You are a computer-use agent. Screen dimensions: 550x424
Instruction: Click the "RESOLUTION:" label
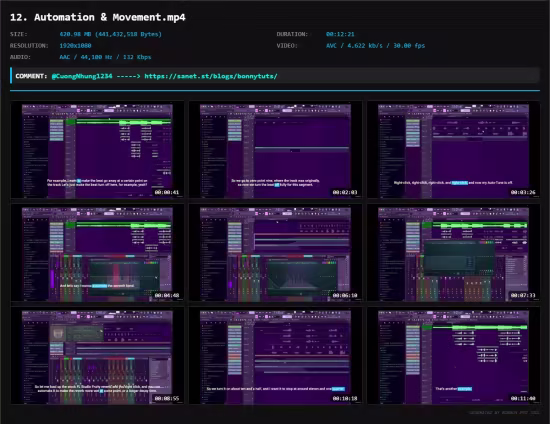click(x=29, y=46)
